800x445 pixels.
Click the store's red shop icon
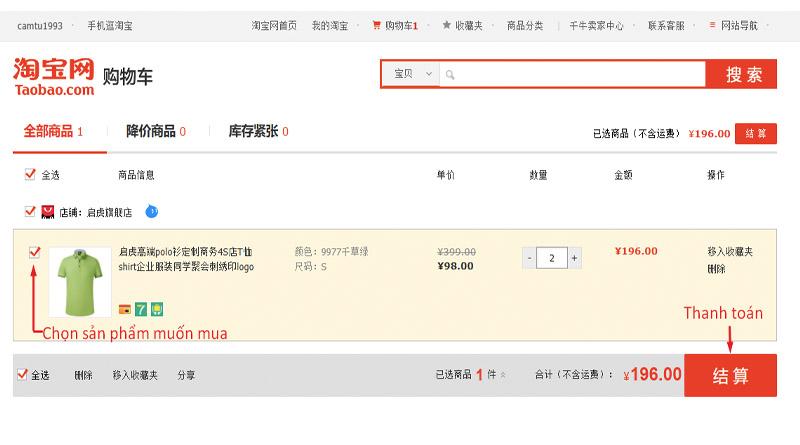click(x=47, y=212)
